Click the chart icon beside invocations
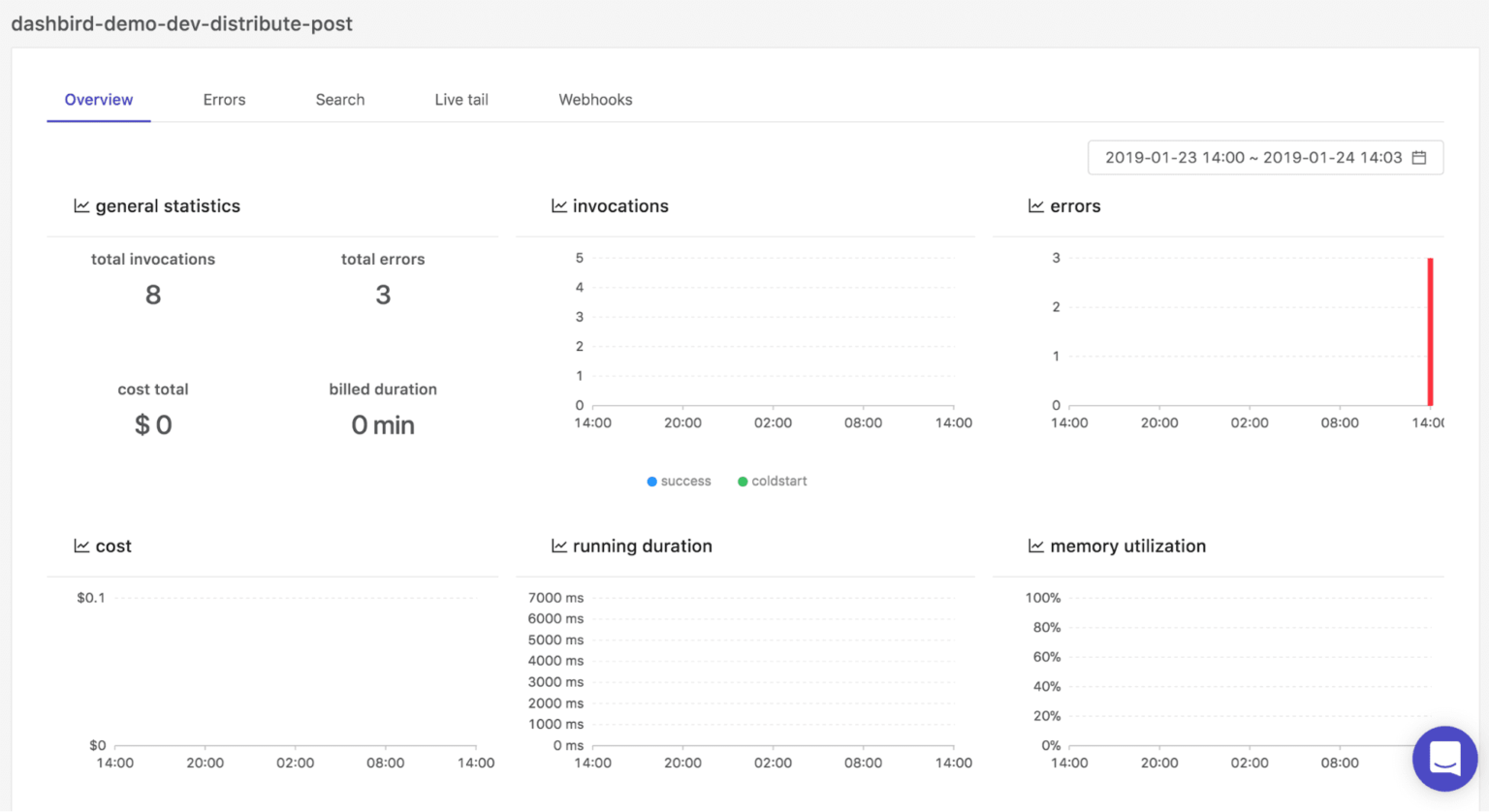The width and height of the screenshot is (1489, 812). click(557, 205)
